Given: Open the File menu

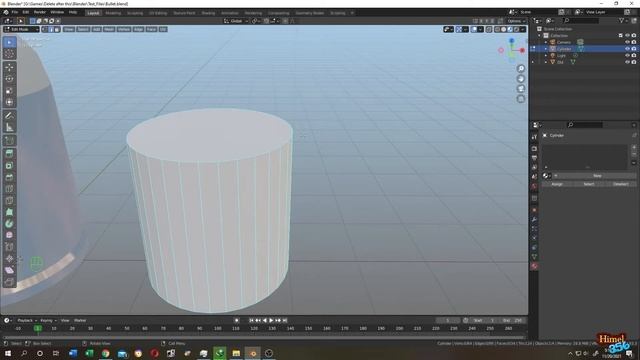Looking at the screenshot, I should click(15, 12).
